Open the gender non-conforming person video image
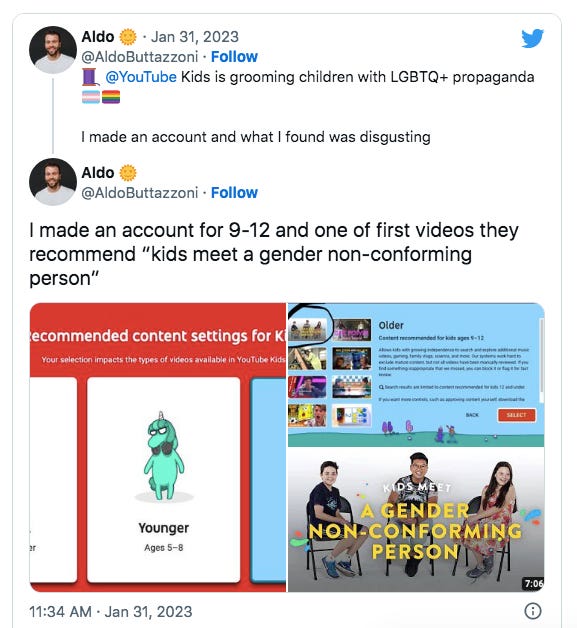The height and width of the screenshot is (628, 577). tap(416, 519)
